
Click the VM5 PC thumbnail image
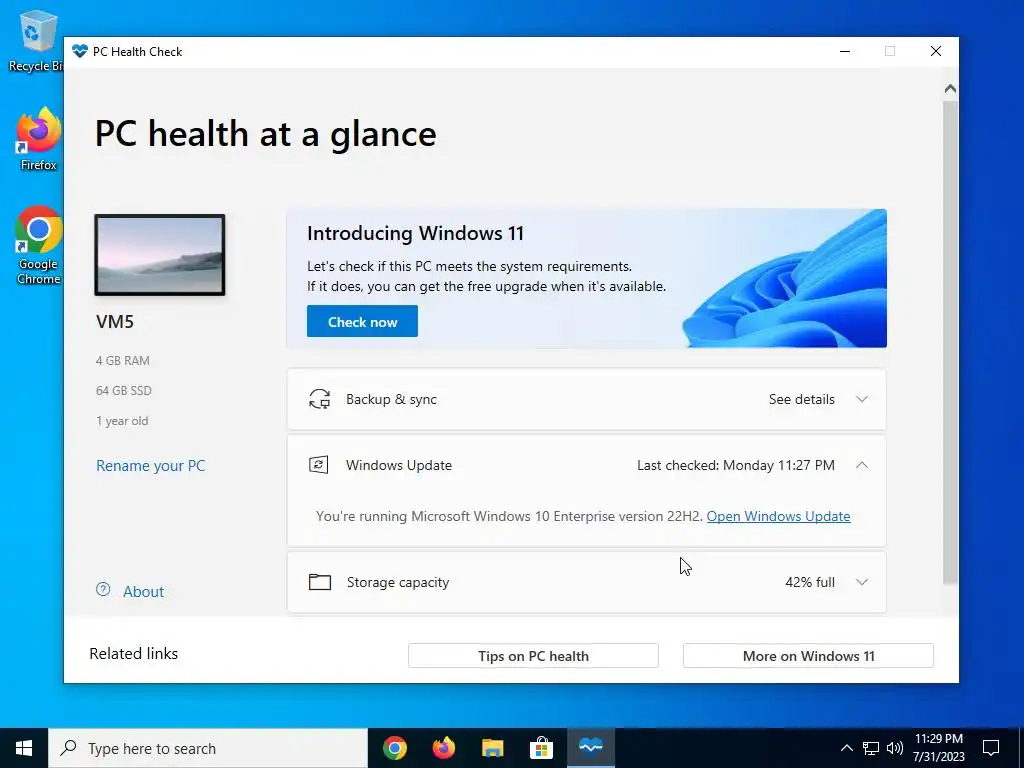coord(160,255)
